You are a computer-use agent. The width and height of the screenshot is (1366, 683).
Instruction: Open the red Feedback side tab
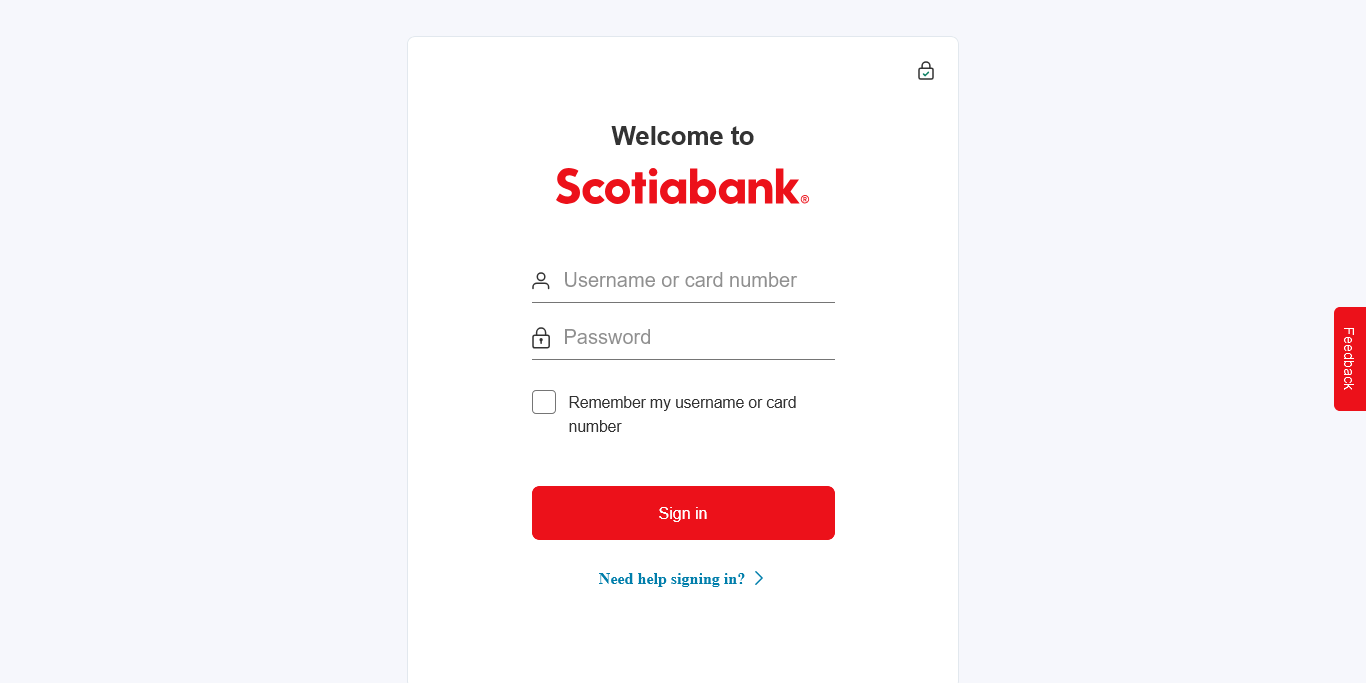coord(1349,359)
